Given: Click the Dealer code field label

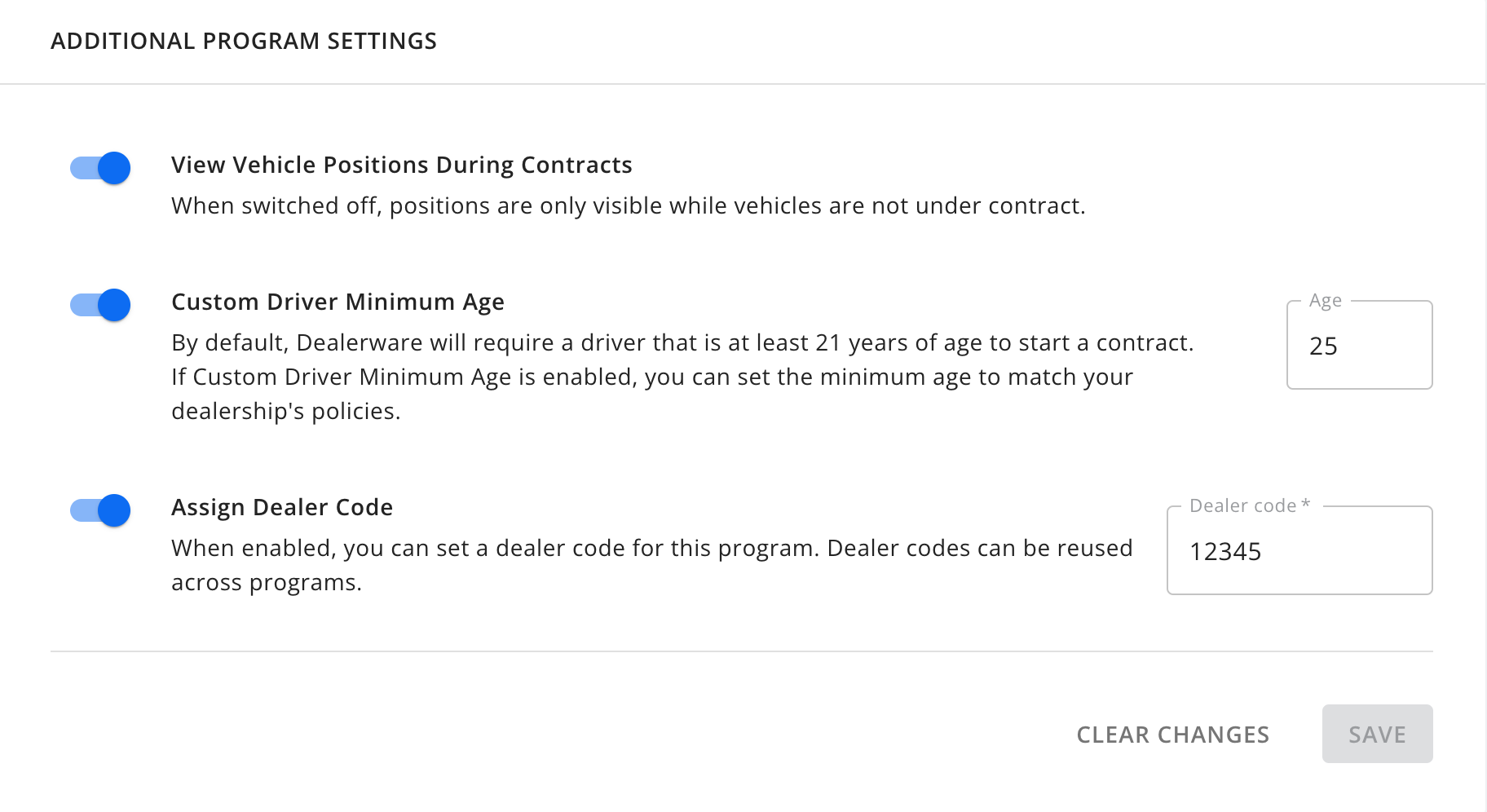Looking at the screenshot, I should [1247, 505].
